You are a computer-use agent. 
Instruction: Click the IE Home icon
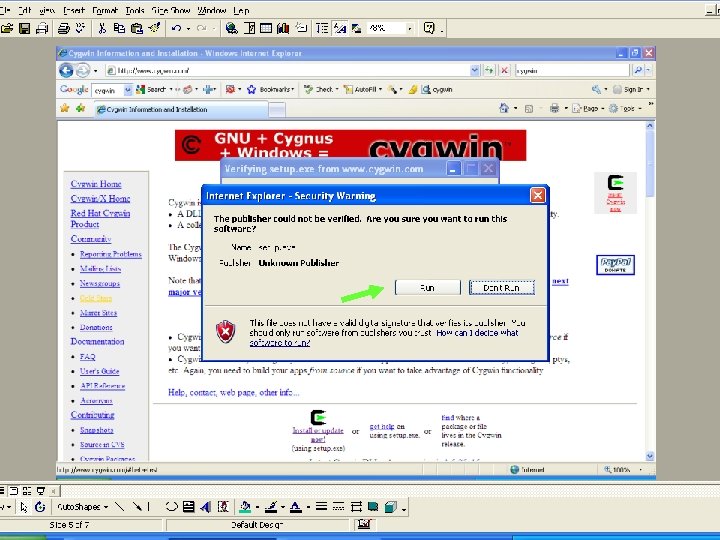504,108
